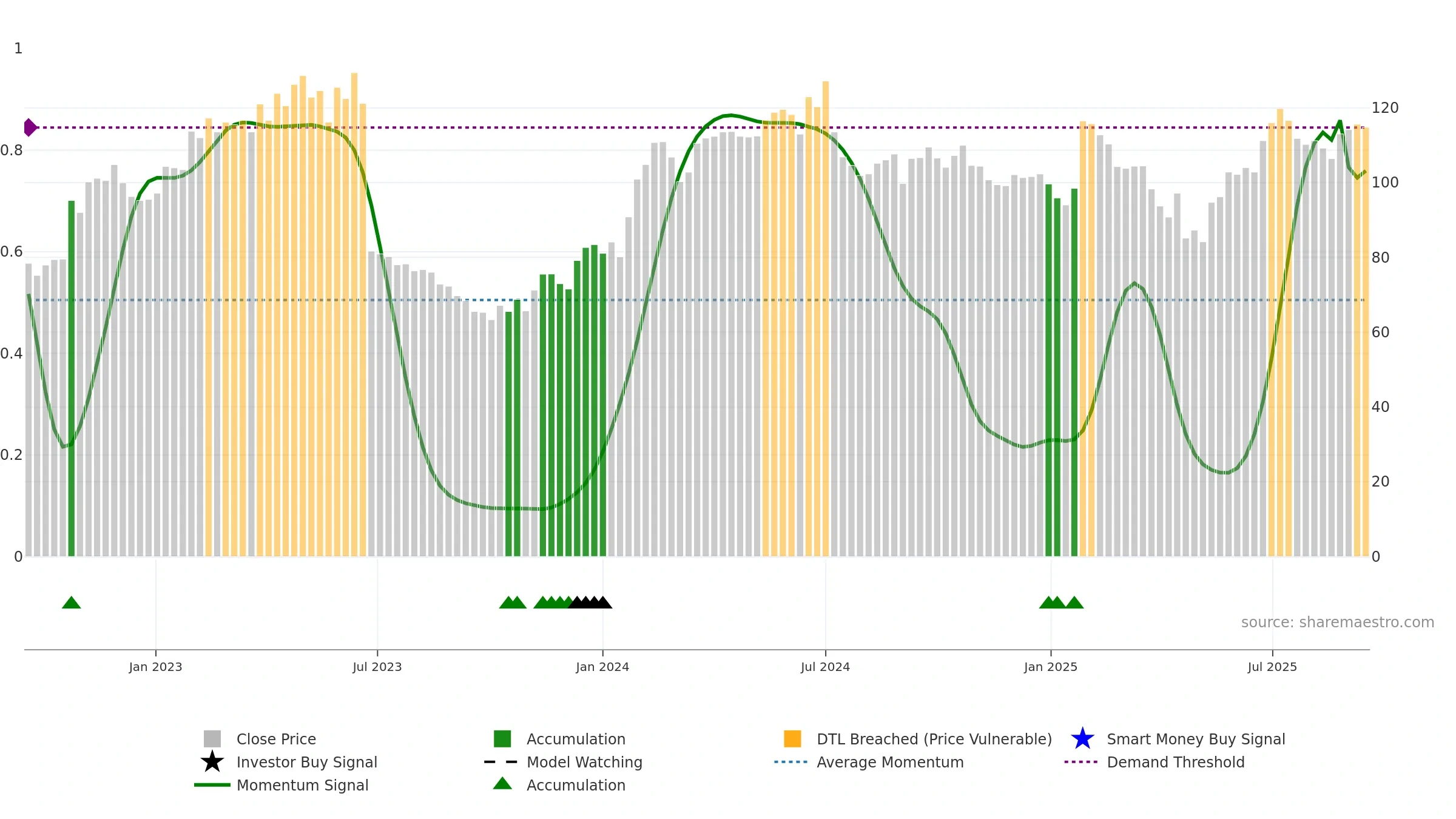
Task: Toggle the Momentum Signal legend label
Action: pyautogui.click(x=302, y=785)
